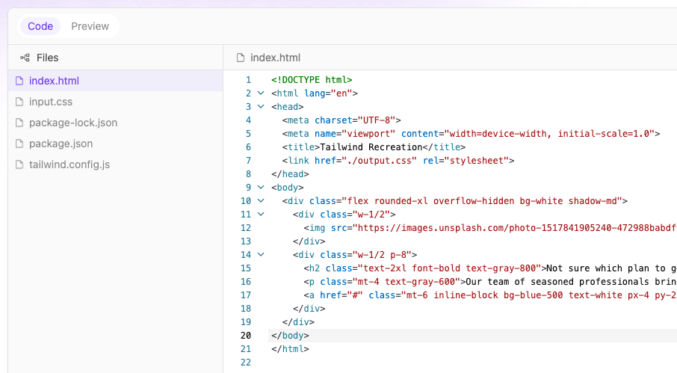Collapse the html tag fold arrow on line 2

(x=261, y=93)
